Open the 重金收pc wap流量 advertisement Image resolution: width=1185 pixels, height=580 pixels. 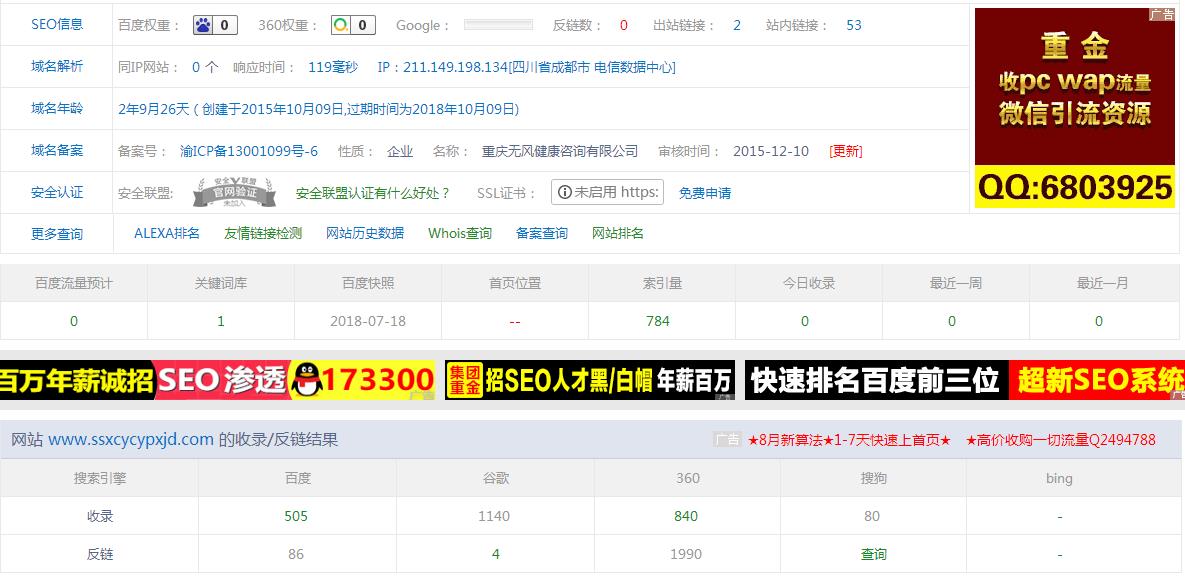coord(1075,86)
